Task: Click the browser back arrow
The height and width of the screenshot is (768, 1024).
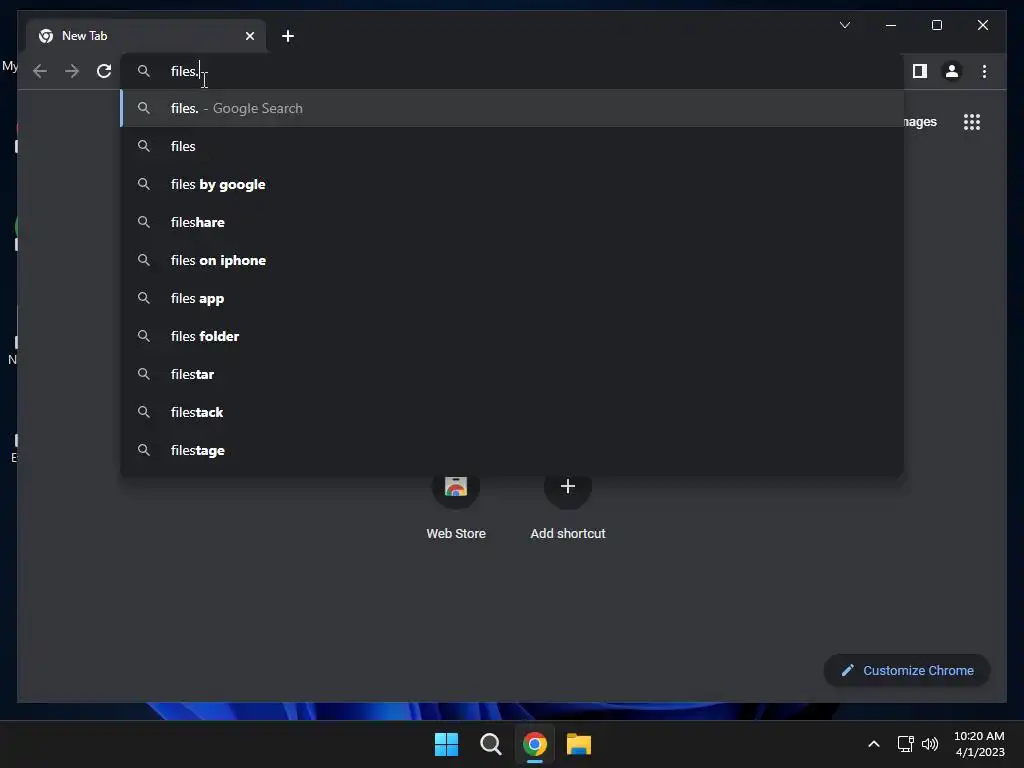Action: pos(40,71)
